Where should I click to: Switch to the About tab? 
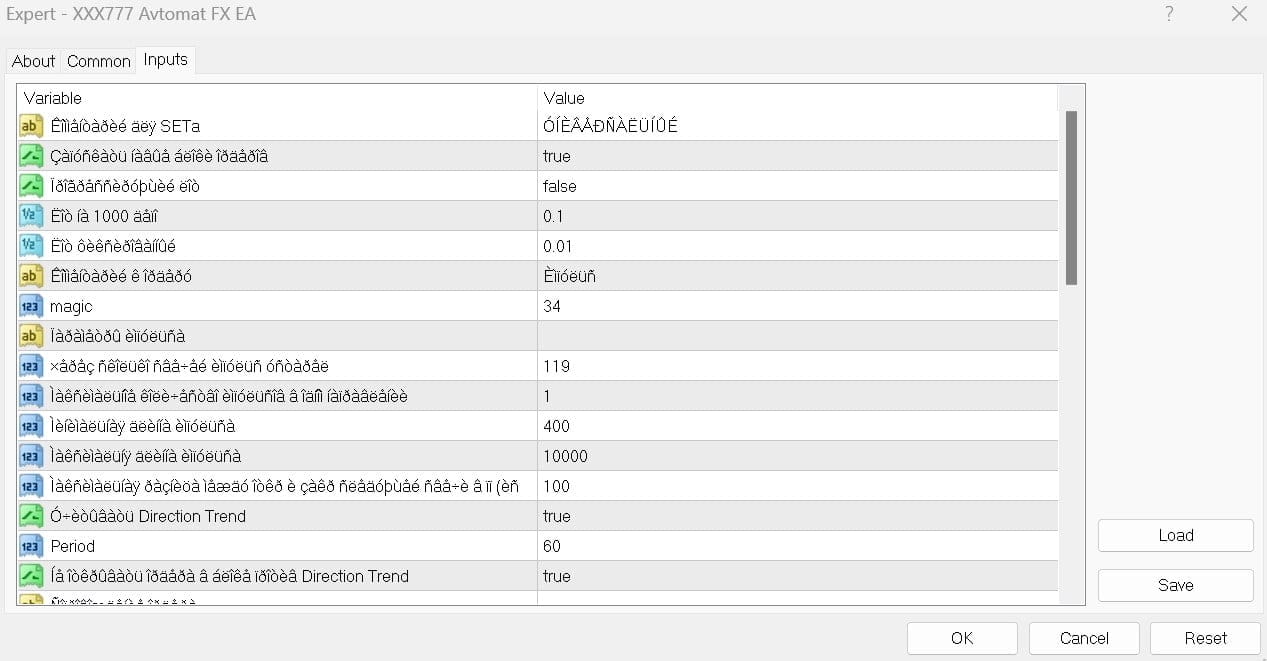[x=33, y=61]
